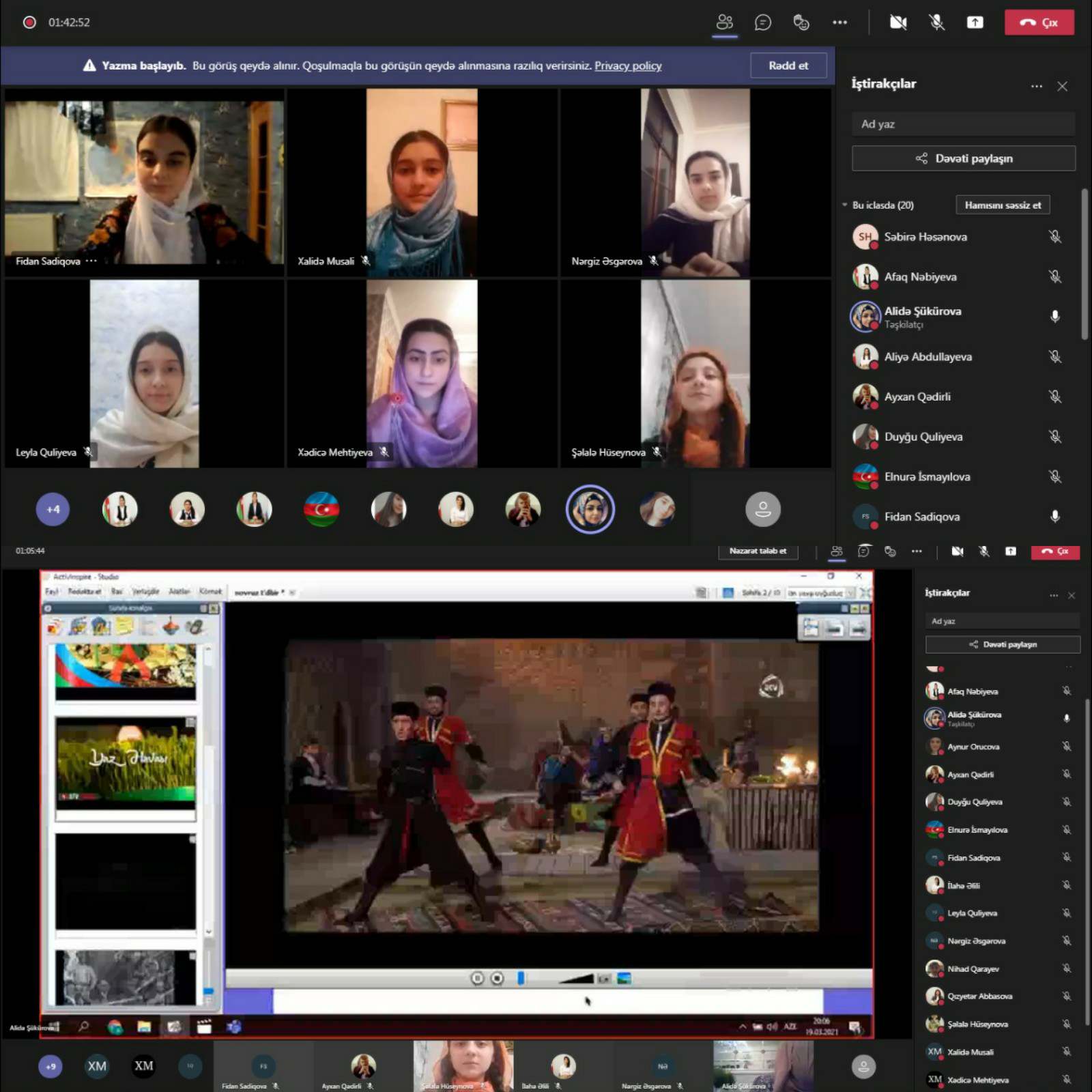The image size is (1092, 1092).
Task: Adjust the media player volume wedge
Action: pyautogui.click(x=576, y=979)
